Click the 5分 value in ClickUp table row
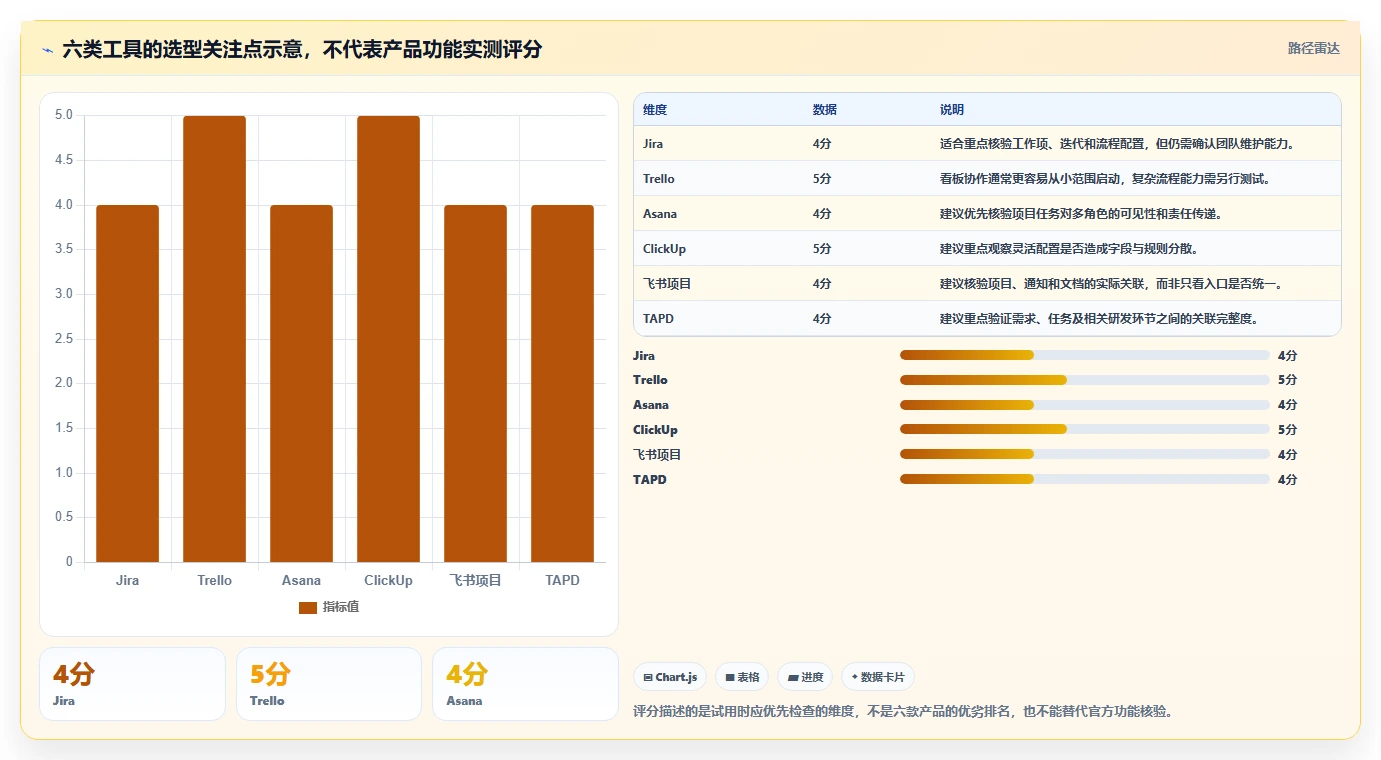Image resolution: width=1381 pixels, height=760 pixels. coord(822,249)
